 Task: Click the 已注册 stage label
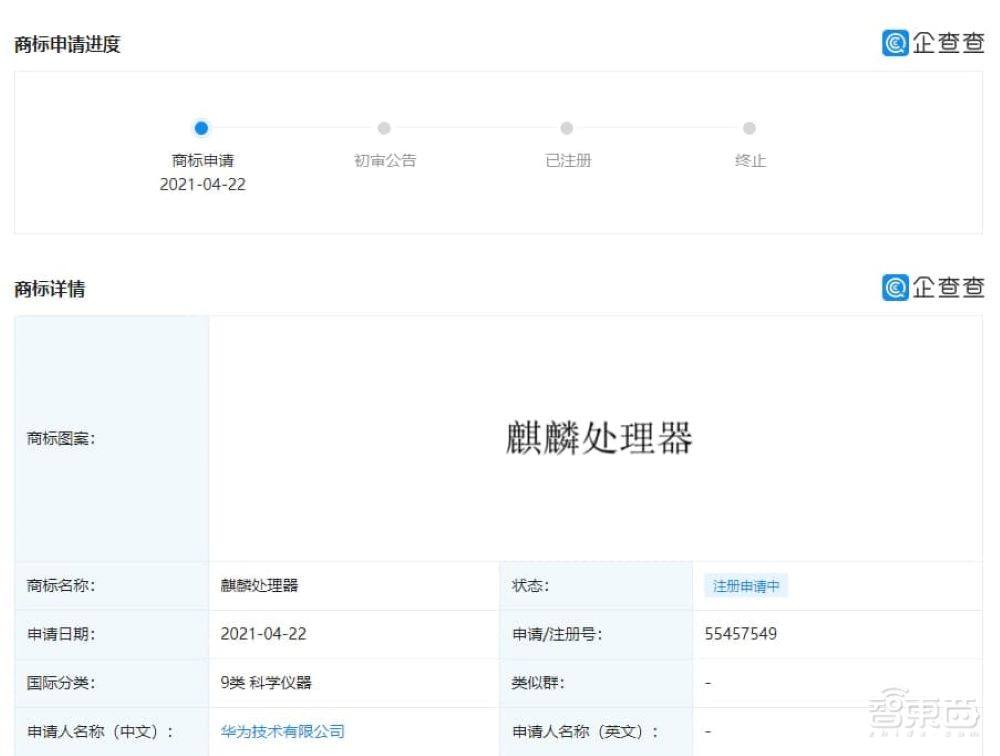click(567, 160)
